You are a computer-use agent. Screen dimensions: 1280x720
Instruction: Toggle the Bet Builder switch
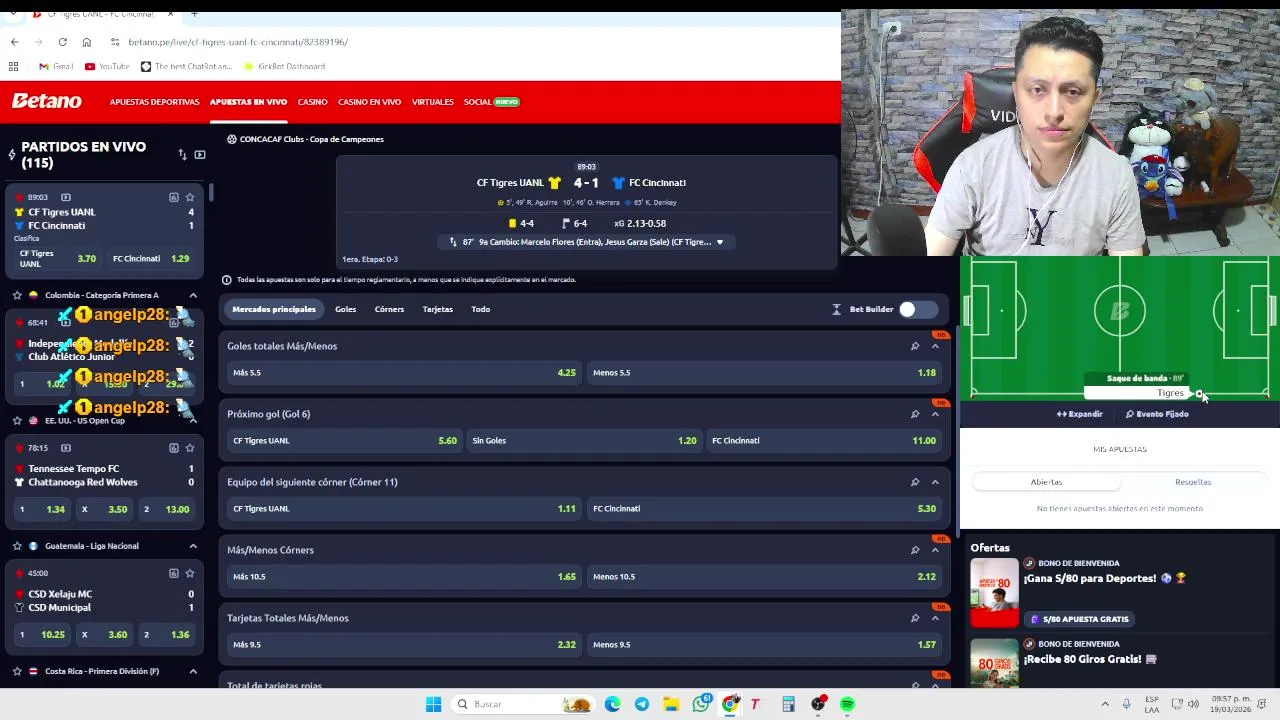918,309
